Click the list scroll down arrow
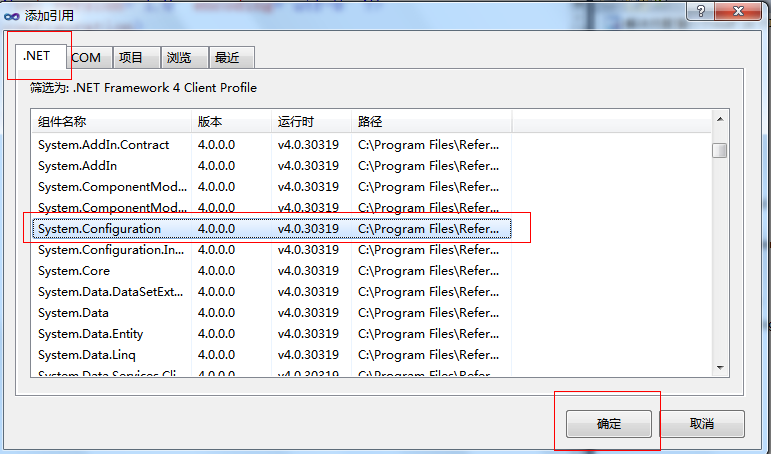The image size is (771, 454). (x=720, y=367)
